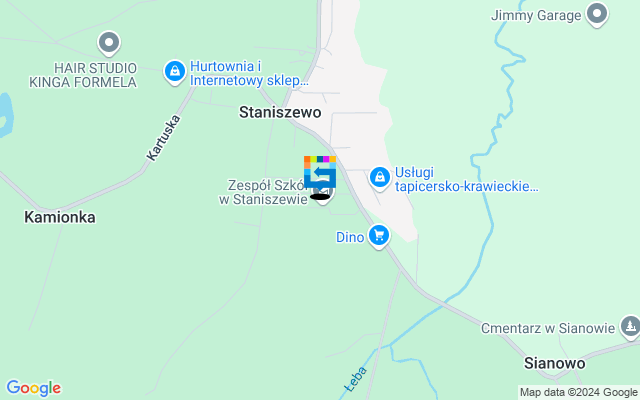640x400 pixels.
Task: Click the Sianowo village label
Action: click(x=554, y=363)
